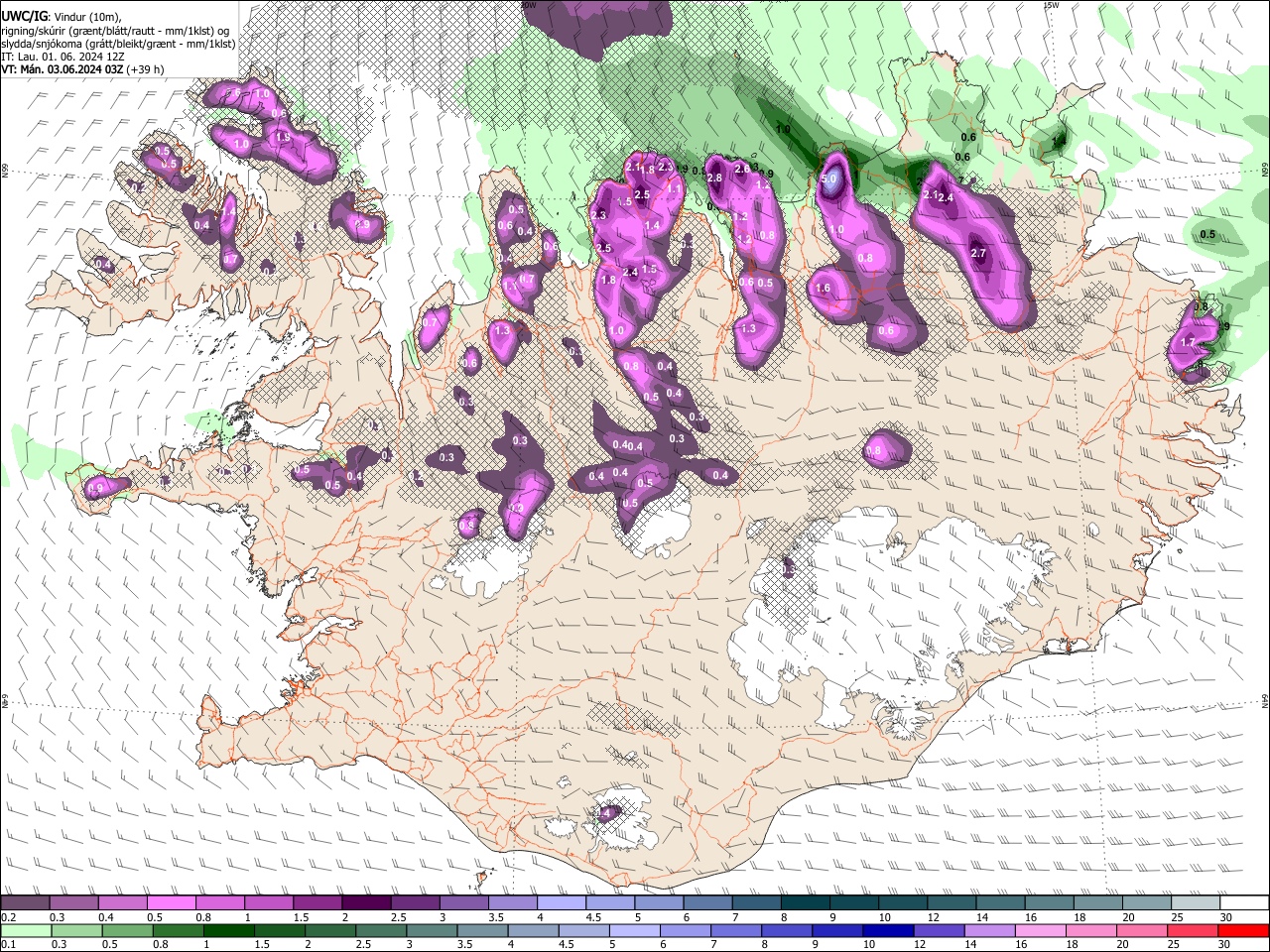This screenshot has width=1270, height=952.
Task: Click the 1.6 precipitation value on the map
Action: [x=823, y=289]
